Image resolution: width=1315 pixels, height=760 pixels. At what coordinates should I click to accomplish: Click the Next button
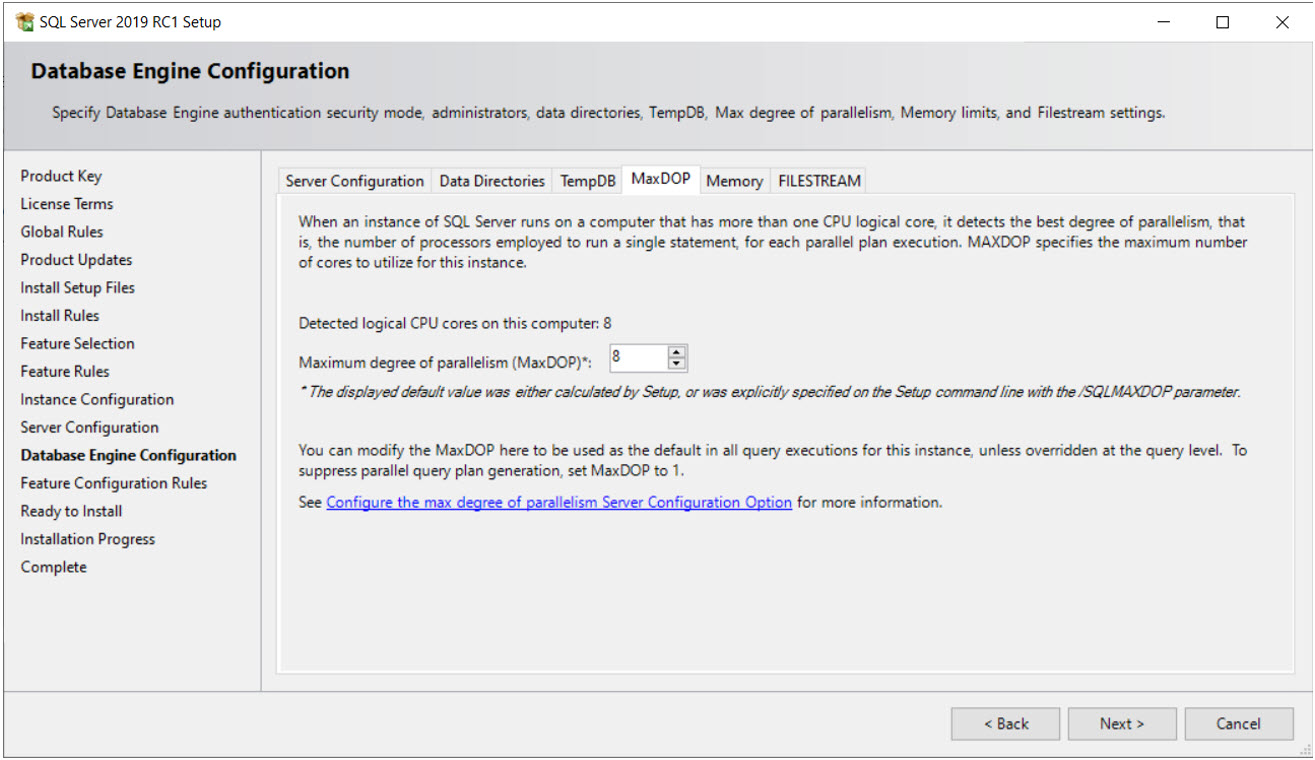pyautogui.click(x=1121, y=723)
